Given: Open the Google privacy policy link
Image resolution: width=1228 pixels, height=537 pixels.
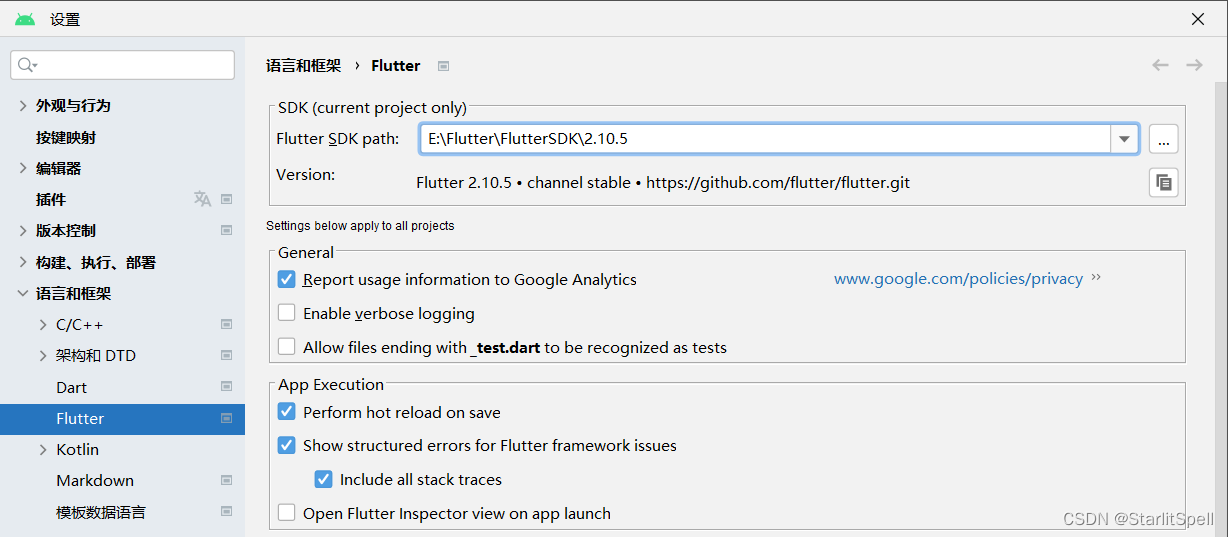Looking at the screenshot, I should pos(958,279).
